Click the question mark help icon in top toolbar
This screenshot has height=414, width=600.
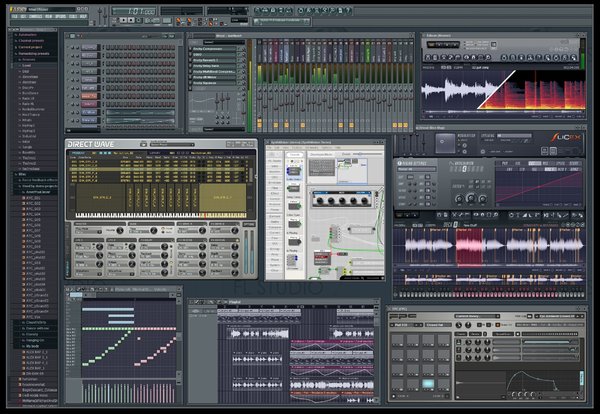(x=348, y=11)
